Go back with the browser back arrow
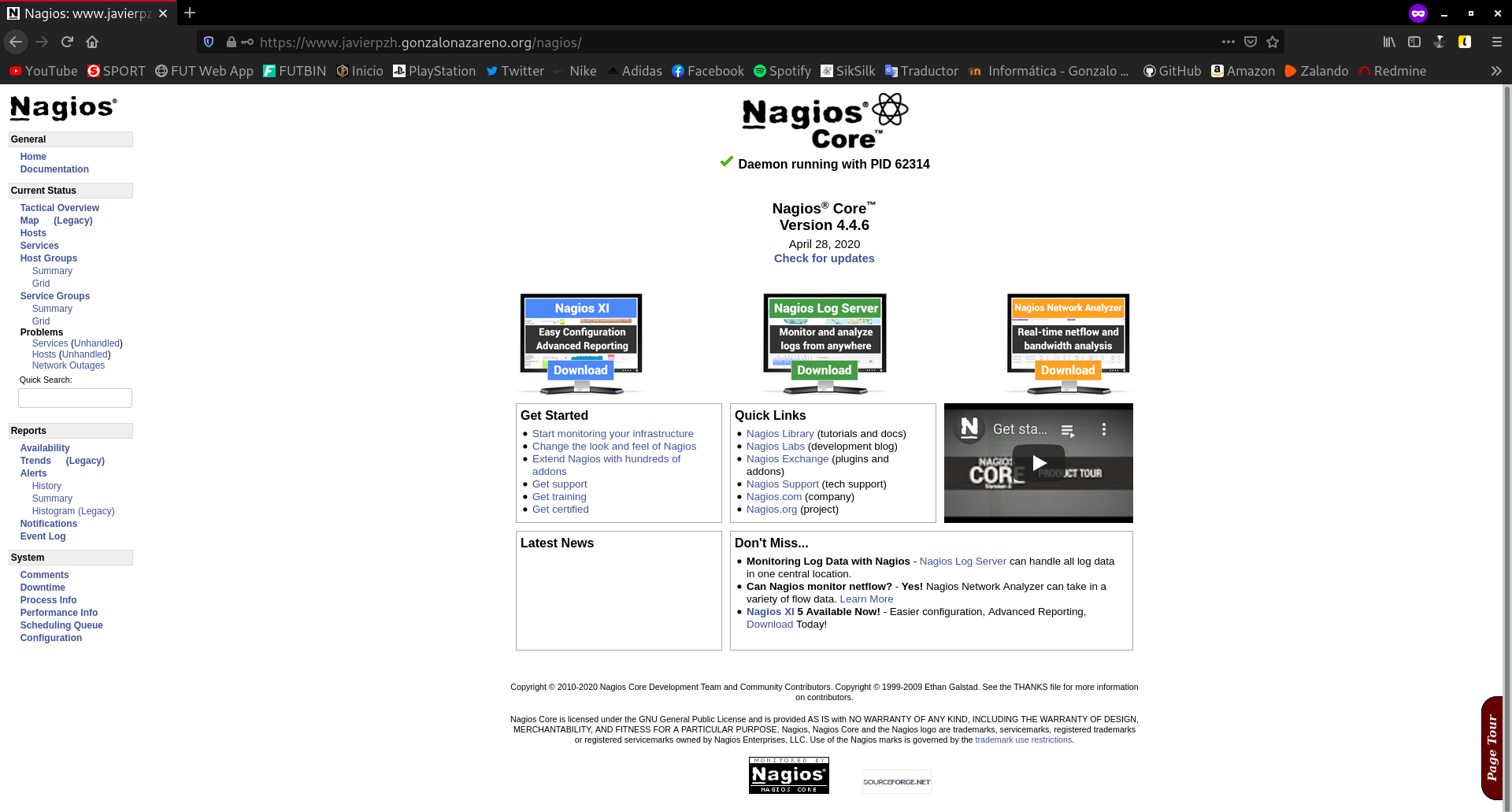 pyautogui.click(x=16, y=42)
